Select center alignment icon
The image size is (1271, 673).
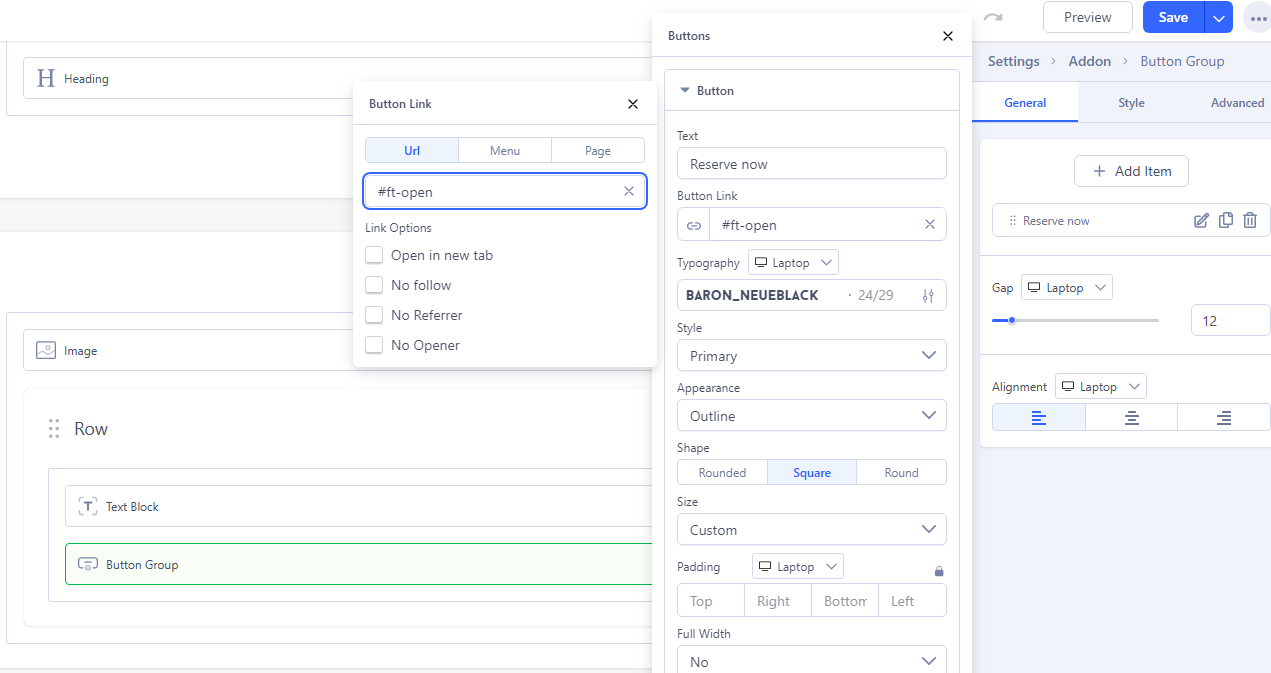tap(1131, 418)
